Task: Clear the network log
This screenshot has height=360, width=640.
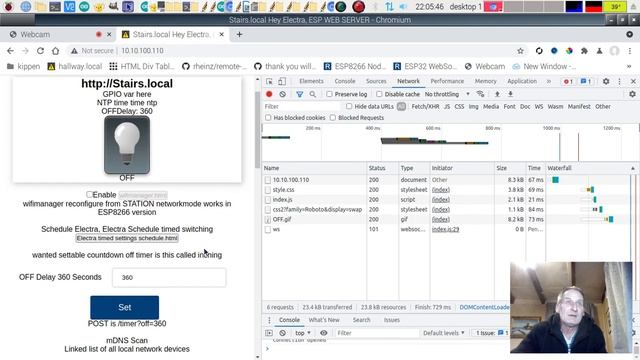Action: [x=282, y=94]
